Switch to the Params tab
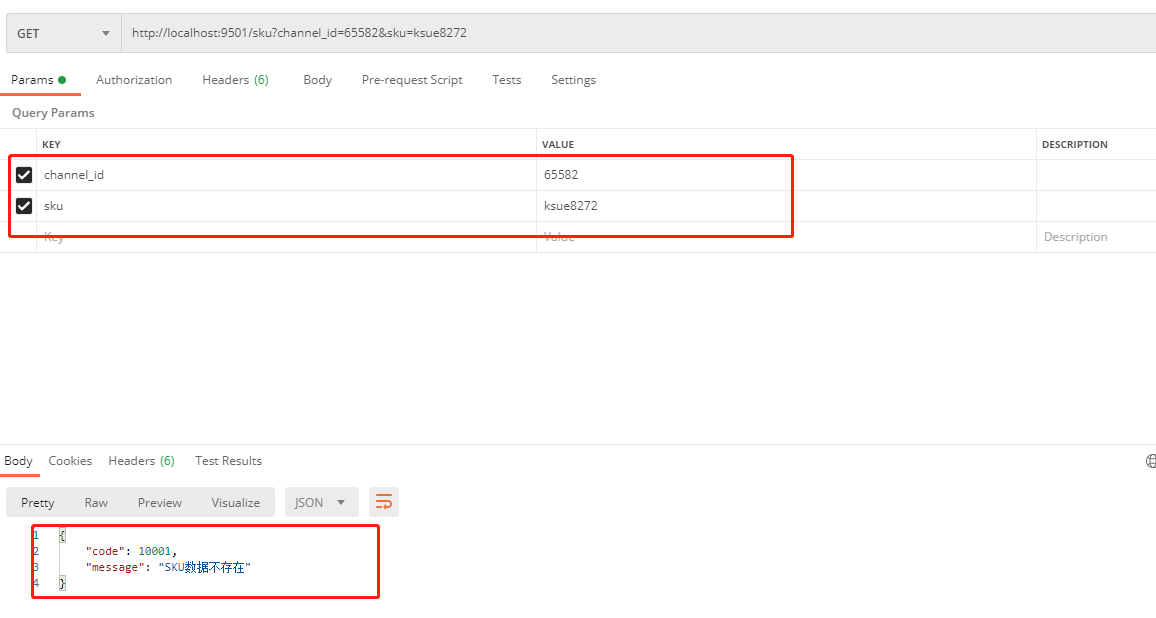The width and height of the screenshot is (1156, 618). pyautogui.click(x=38, y=80)
